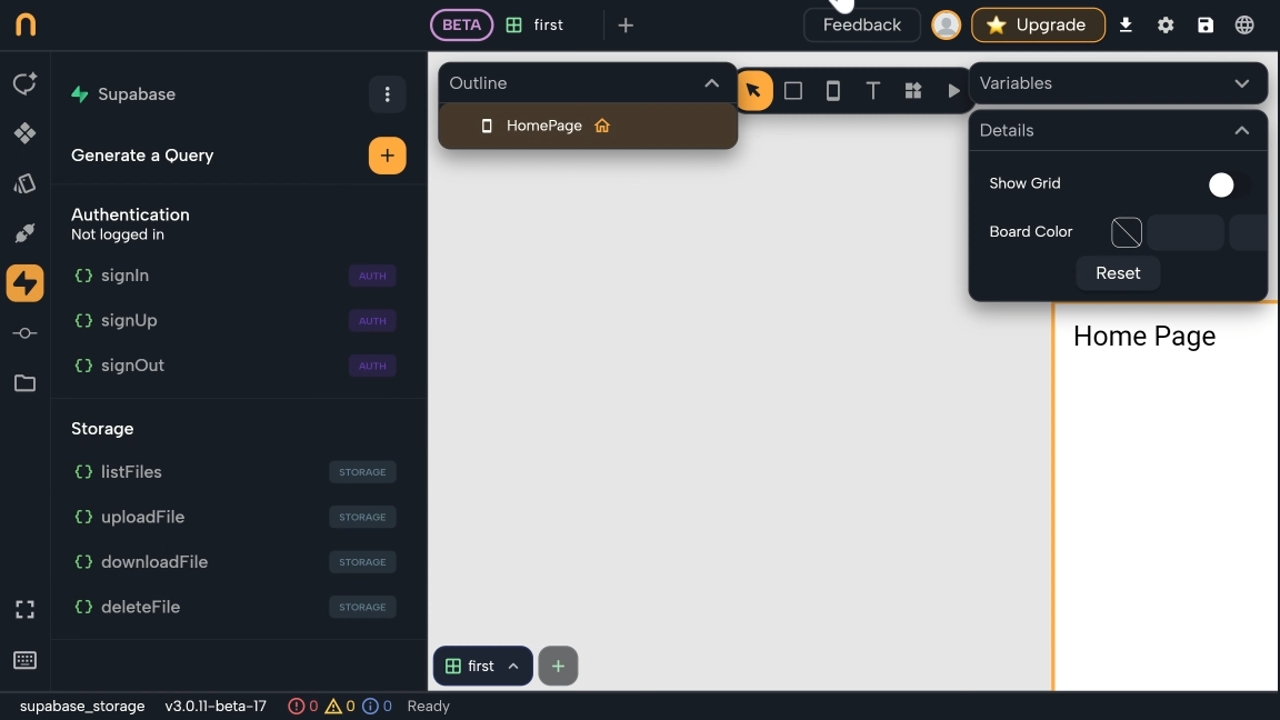The width and height of the screenshot is (1280, 720).
Task: Click the Board Color swatch
Action: 1126,232
